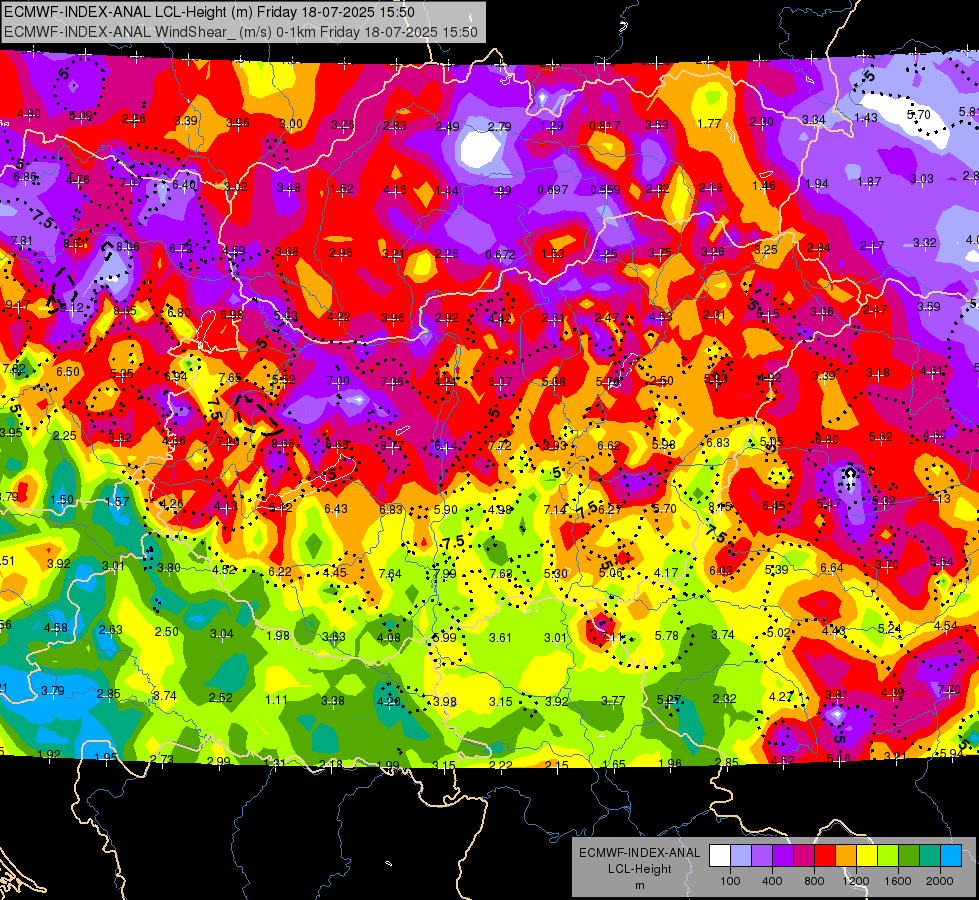Click the header line 'LCL-Height (m) Friday 18-07-2025 15:50'
The width and height of the screenshot is (979, 900).
pos(284,12)
